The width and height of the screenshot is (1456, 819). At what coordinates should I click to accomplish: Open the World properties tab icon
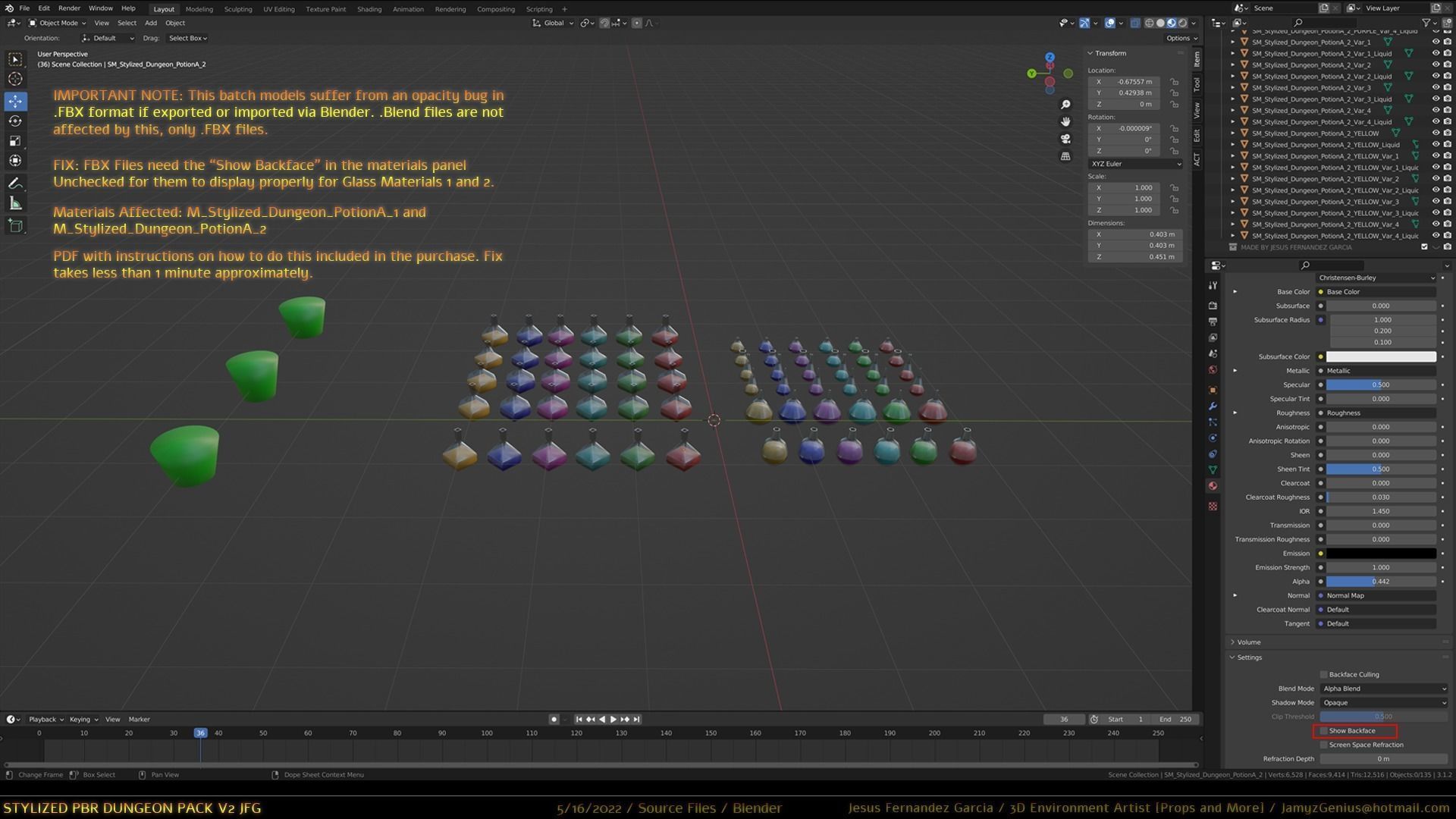point(1213,370)
